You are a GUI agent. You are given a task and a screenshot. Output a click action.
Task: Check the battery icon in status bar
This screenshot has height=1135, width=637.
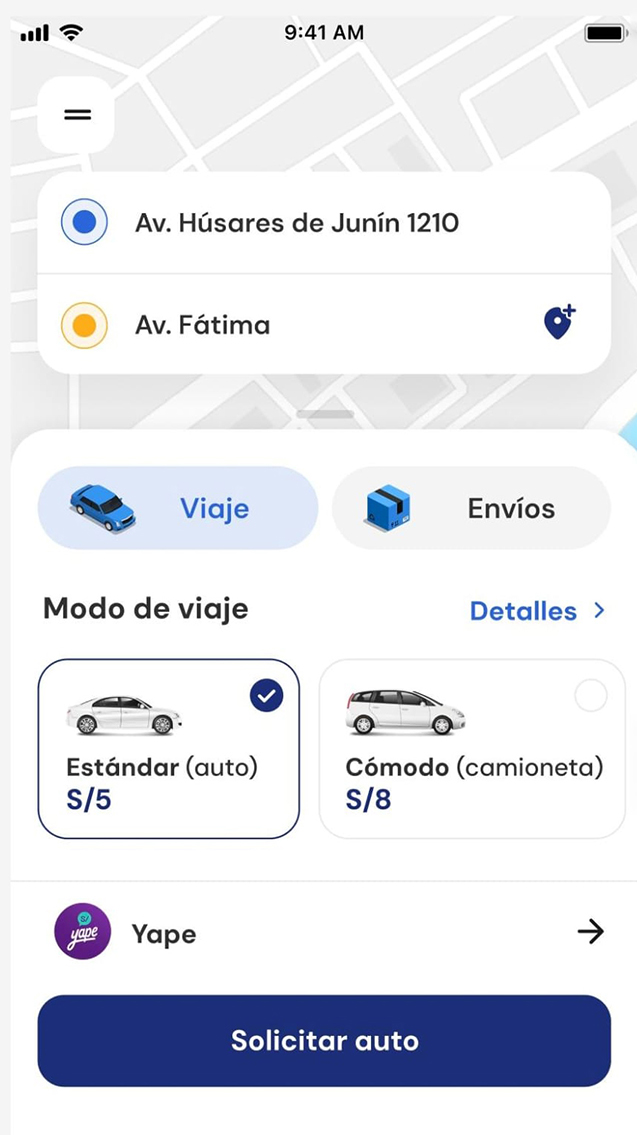(x=604, y=33)
